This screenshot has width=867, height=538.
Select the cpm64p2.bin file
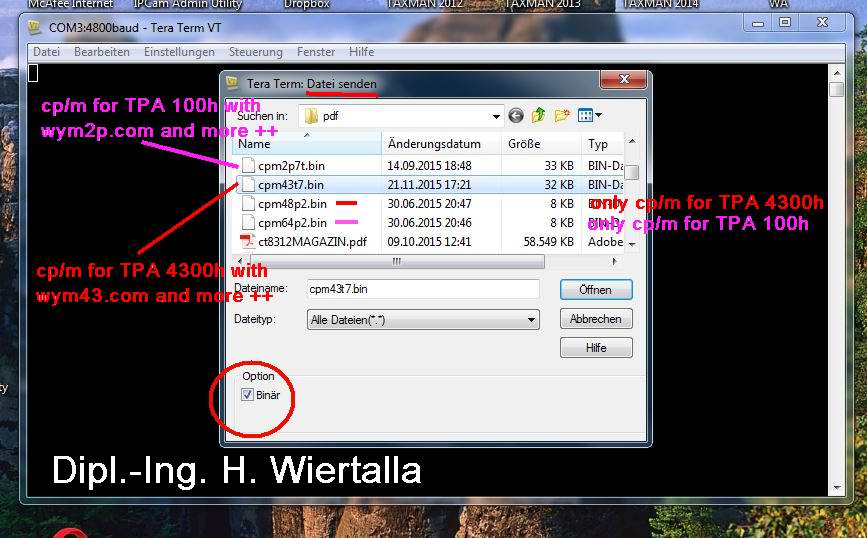pos(292,223)
